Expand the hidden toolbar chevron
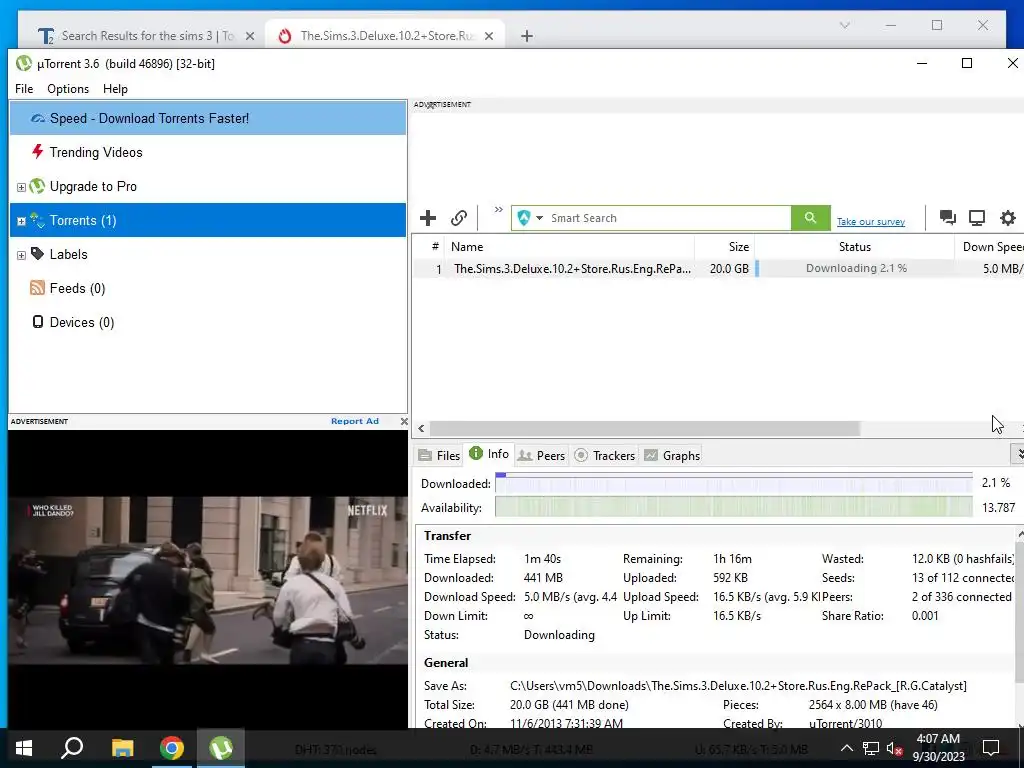The height and width of the screenshot is (768, 1024). [499, 210]
